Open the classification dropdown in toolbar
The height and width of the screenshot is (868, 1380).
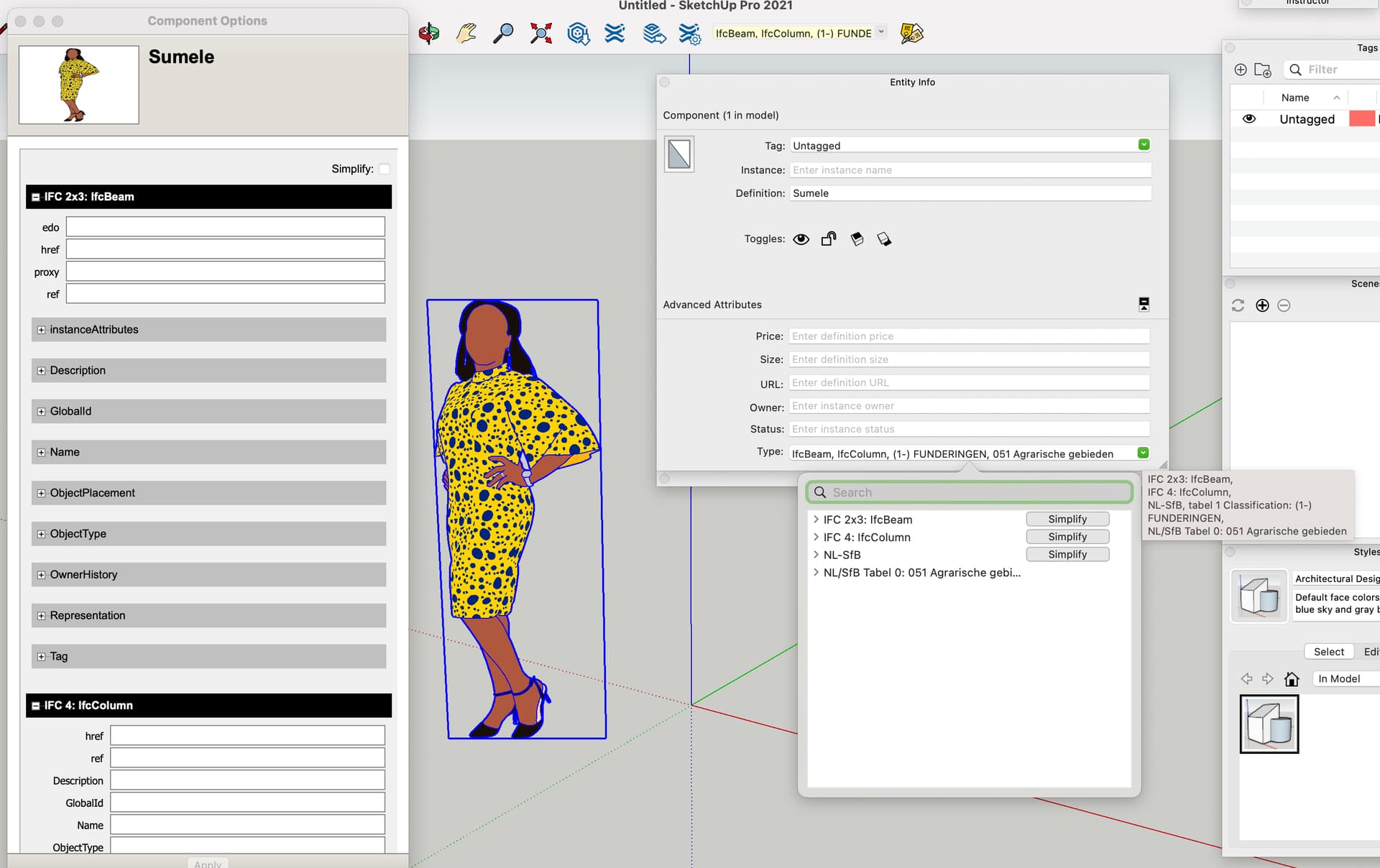click(x=881, y=32)
